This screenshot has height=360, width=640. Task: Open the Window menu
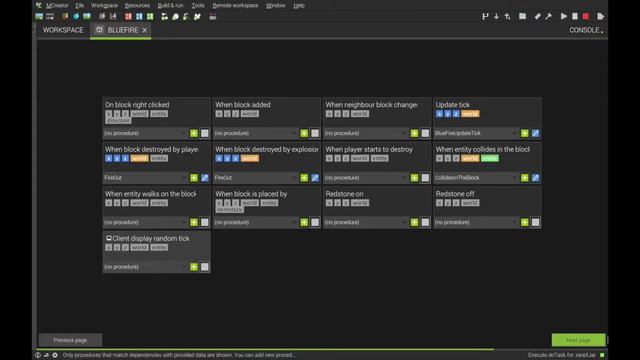[276, 5]
